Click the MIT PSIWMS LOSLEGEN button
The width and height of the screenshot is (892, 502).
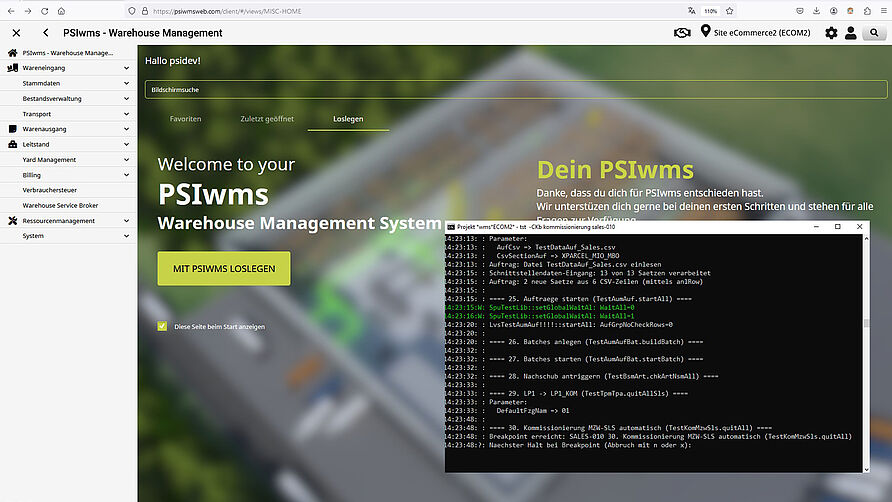224,269
